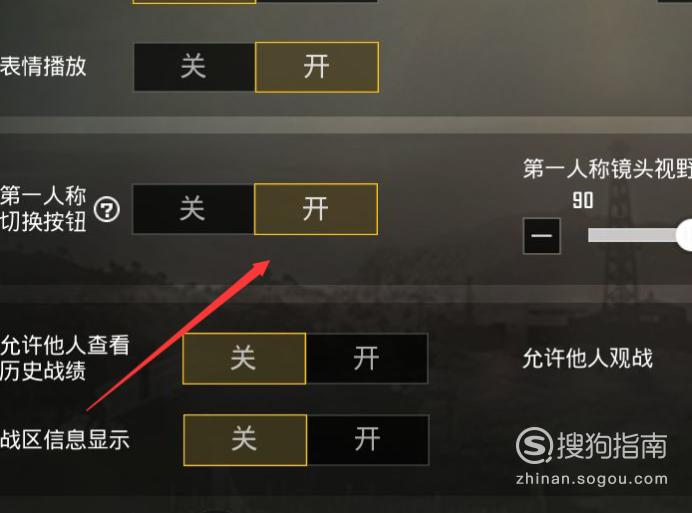
Task: Set 允许他人查看历史战绩 to 关
Action: (x=244, y=358)
